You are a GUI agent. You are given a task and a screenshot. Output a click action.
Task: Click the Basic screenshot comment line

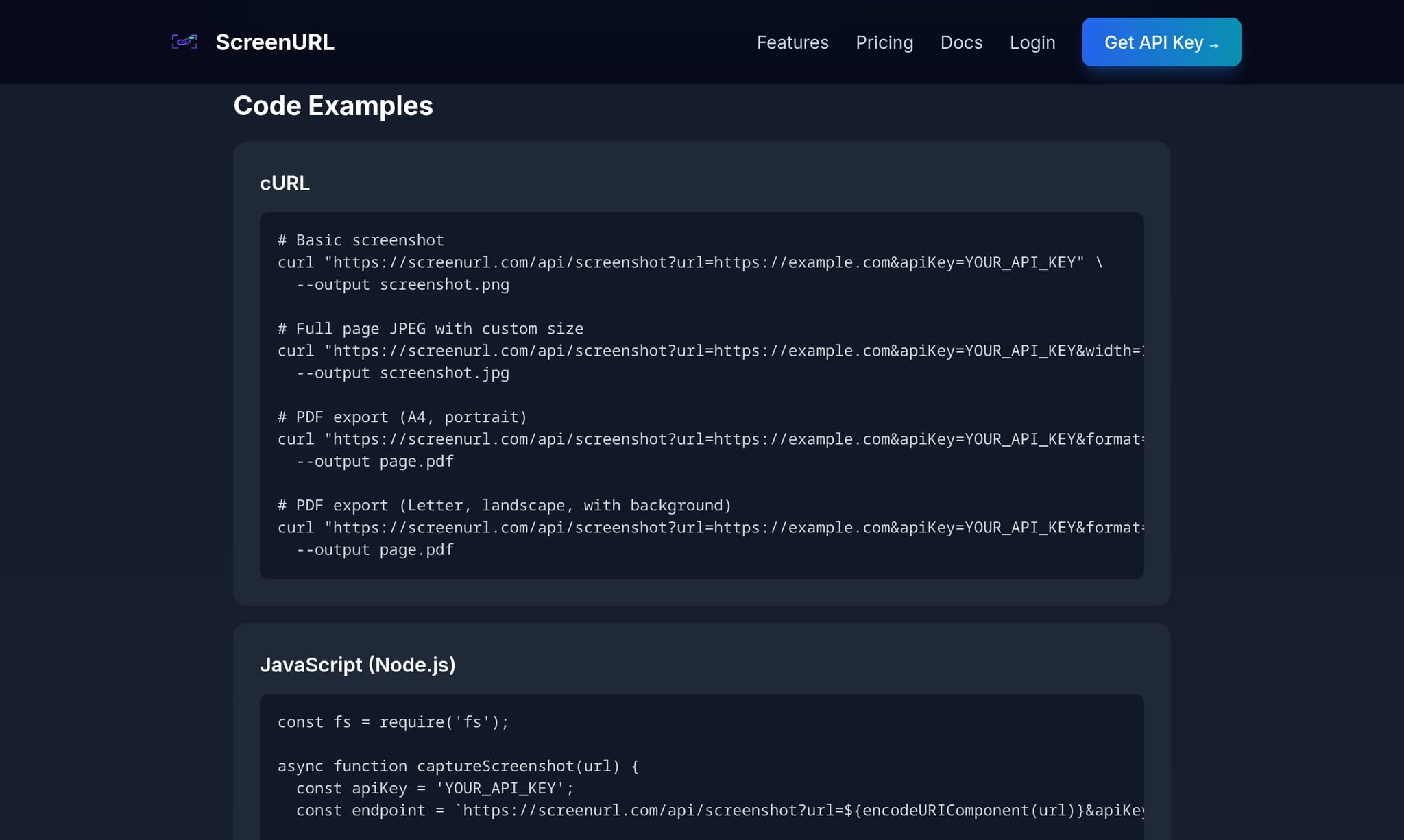tap(360, 240)
